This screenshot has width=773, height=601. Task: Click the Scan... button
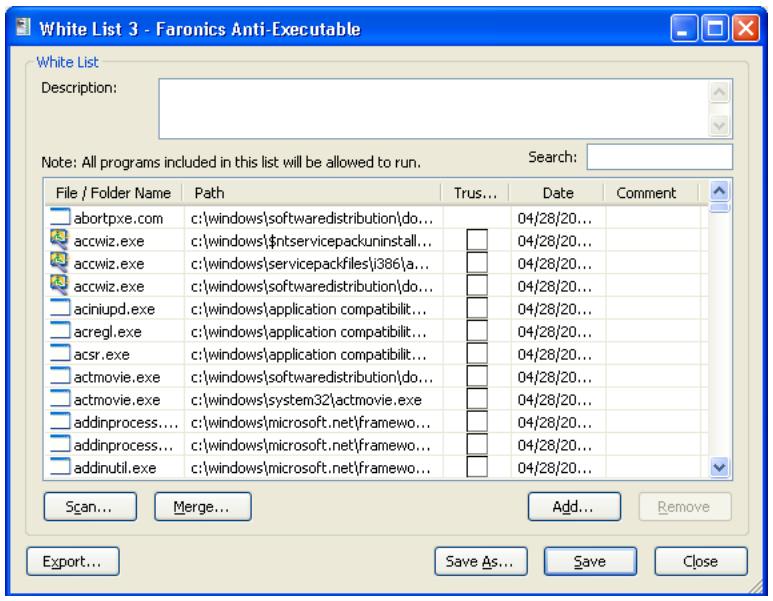(x=90, y=506)
